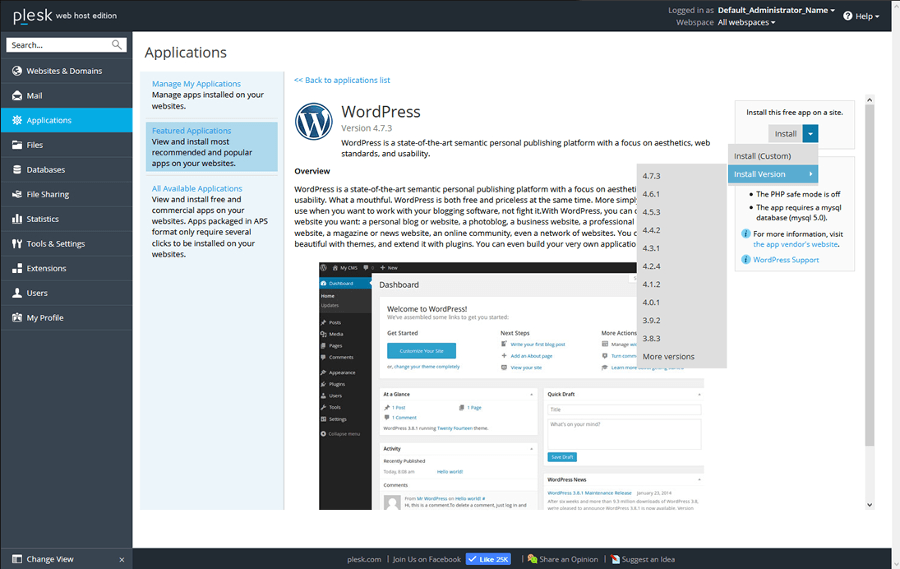The image size is (900, 569).
Task: Select More versions in version list
Action: 668,357
